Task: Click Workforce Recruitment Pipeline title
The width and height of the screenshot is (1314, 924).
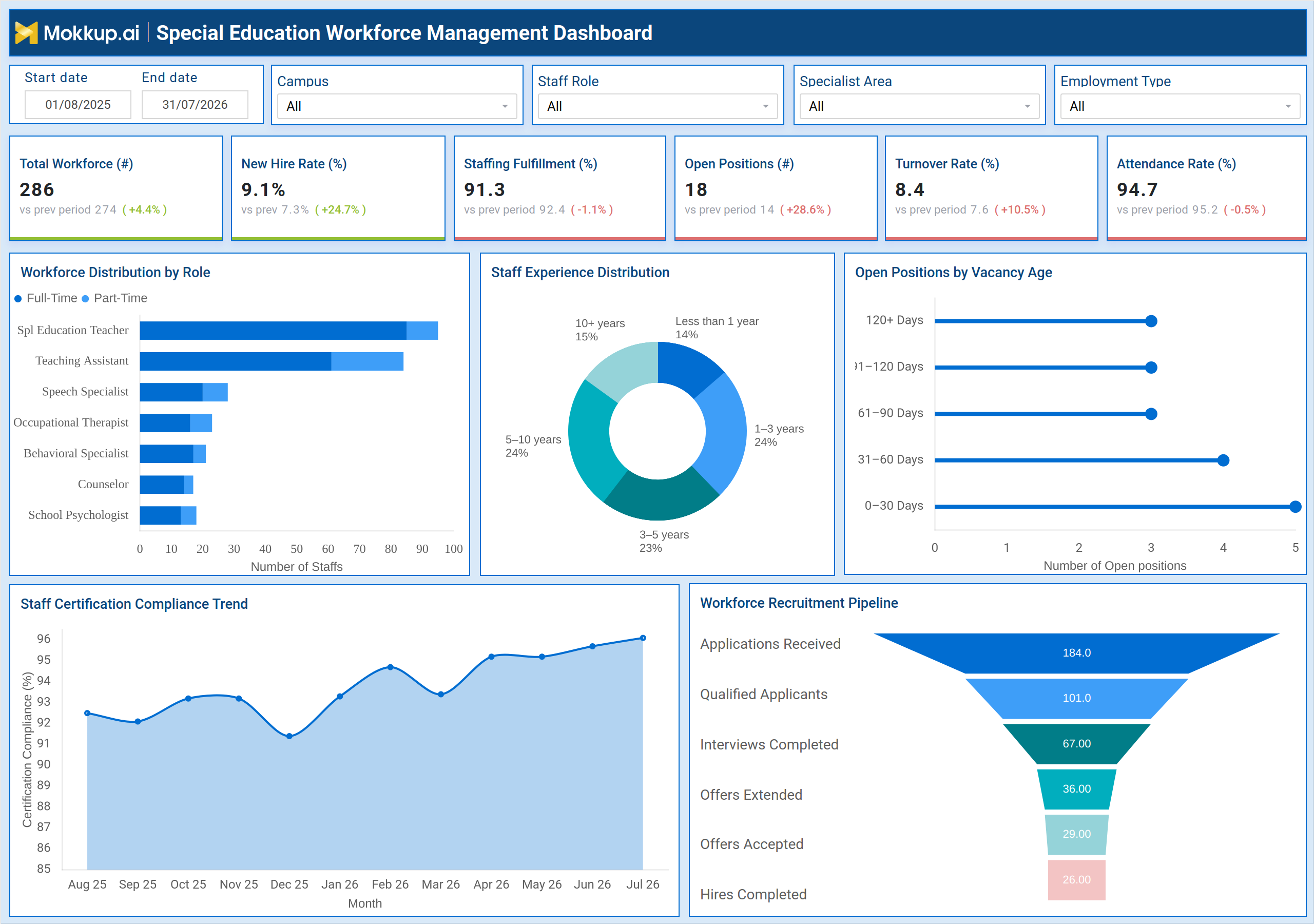Action: tap(798, 603)
